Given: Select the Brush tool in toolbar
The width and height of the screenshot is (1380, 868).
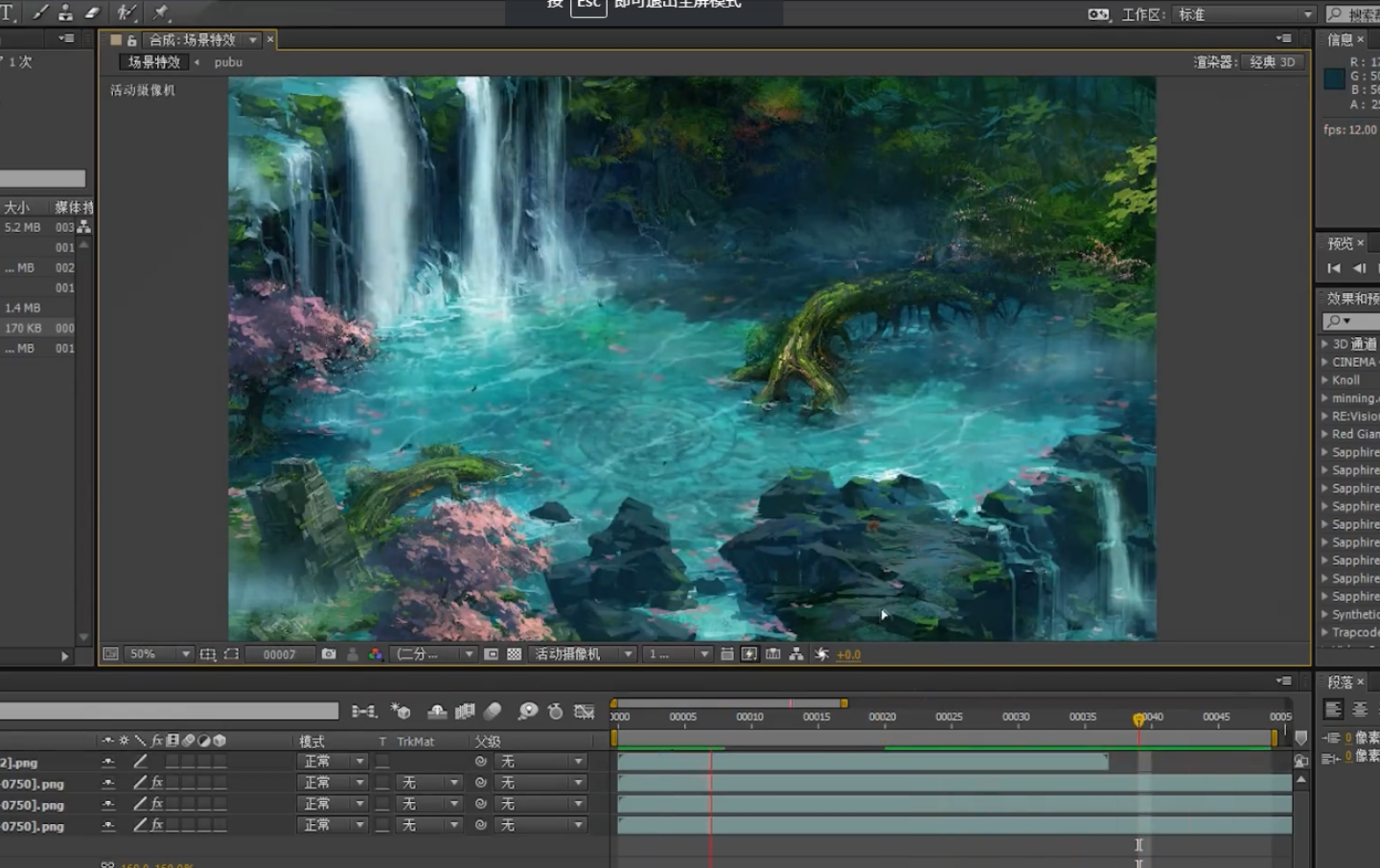Looking at the screenshot, I should pos(40,12).
